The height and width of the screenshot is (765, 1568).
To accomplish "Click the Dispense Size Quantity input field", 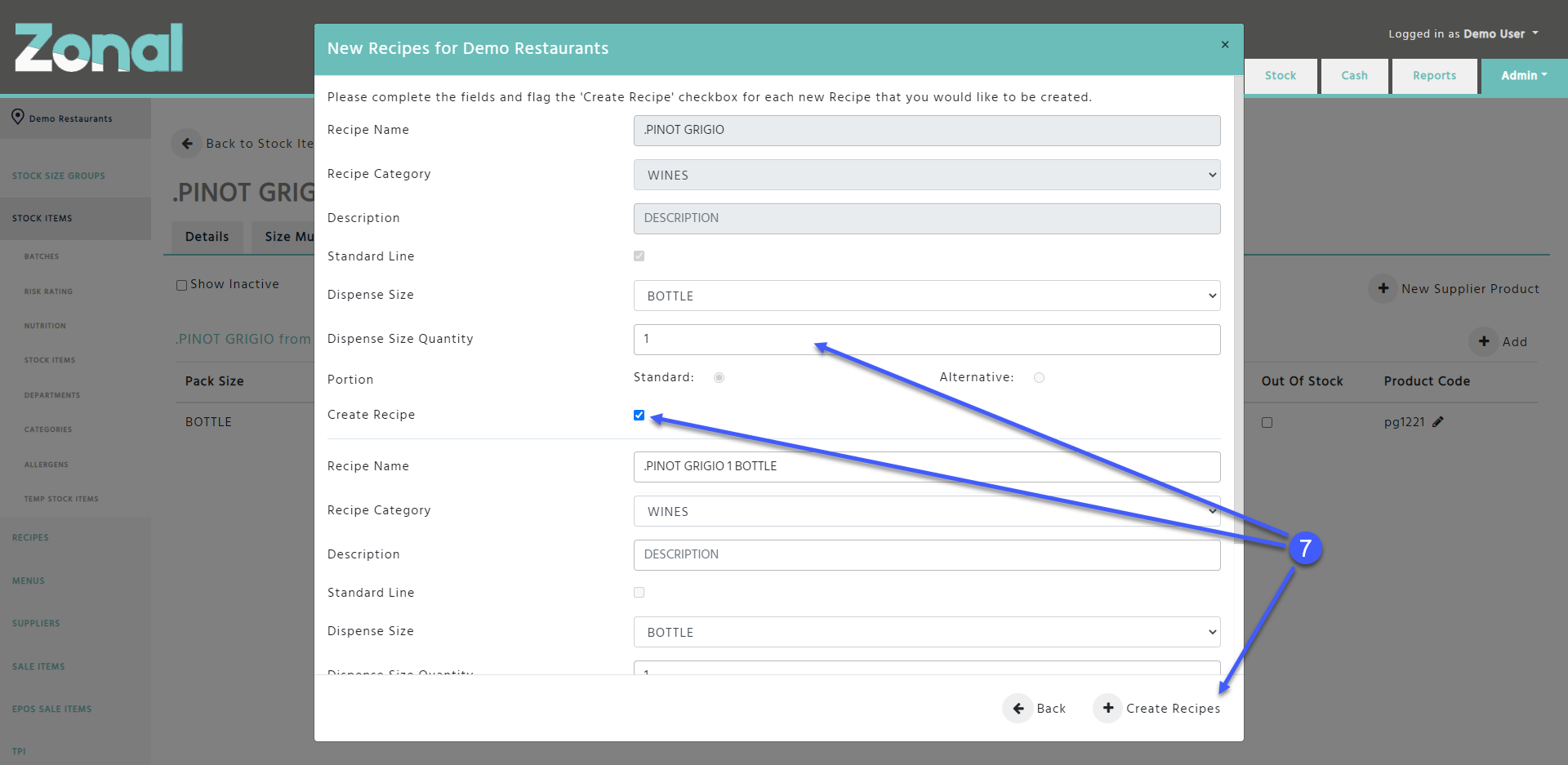I will (927, 340).
